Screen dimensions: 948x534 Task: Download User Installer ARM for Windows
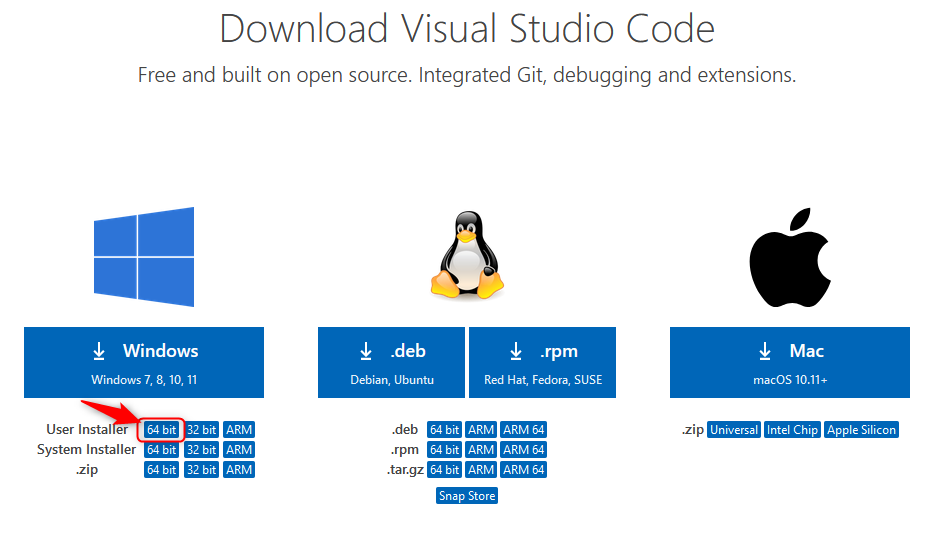pyautogui.click(x=239, y=429)
